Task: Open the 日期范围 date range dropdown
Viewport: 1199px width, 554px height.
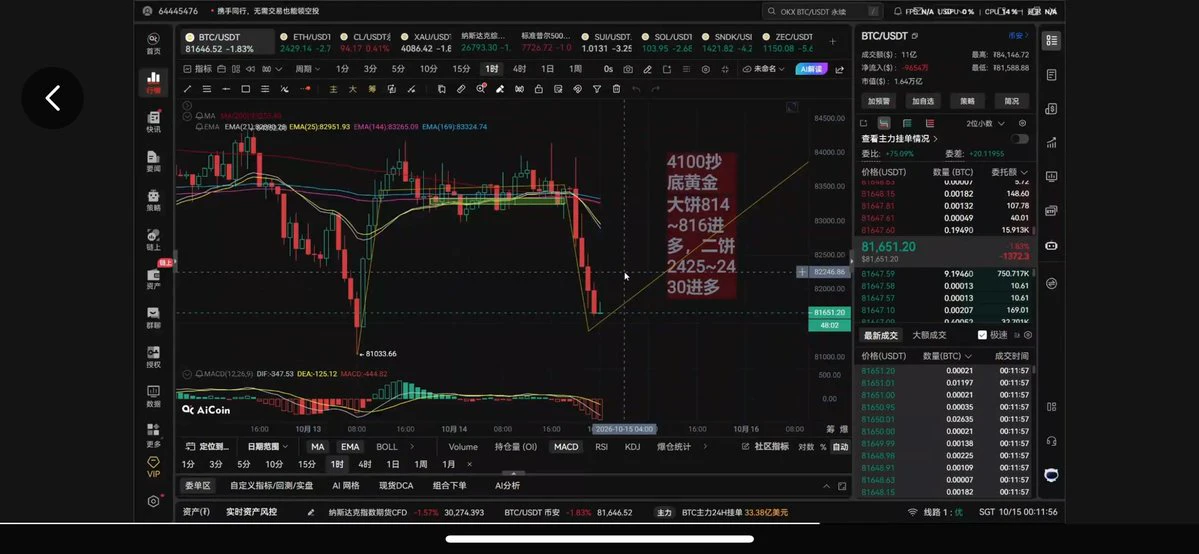Action: (x=268, y=447)
